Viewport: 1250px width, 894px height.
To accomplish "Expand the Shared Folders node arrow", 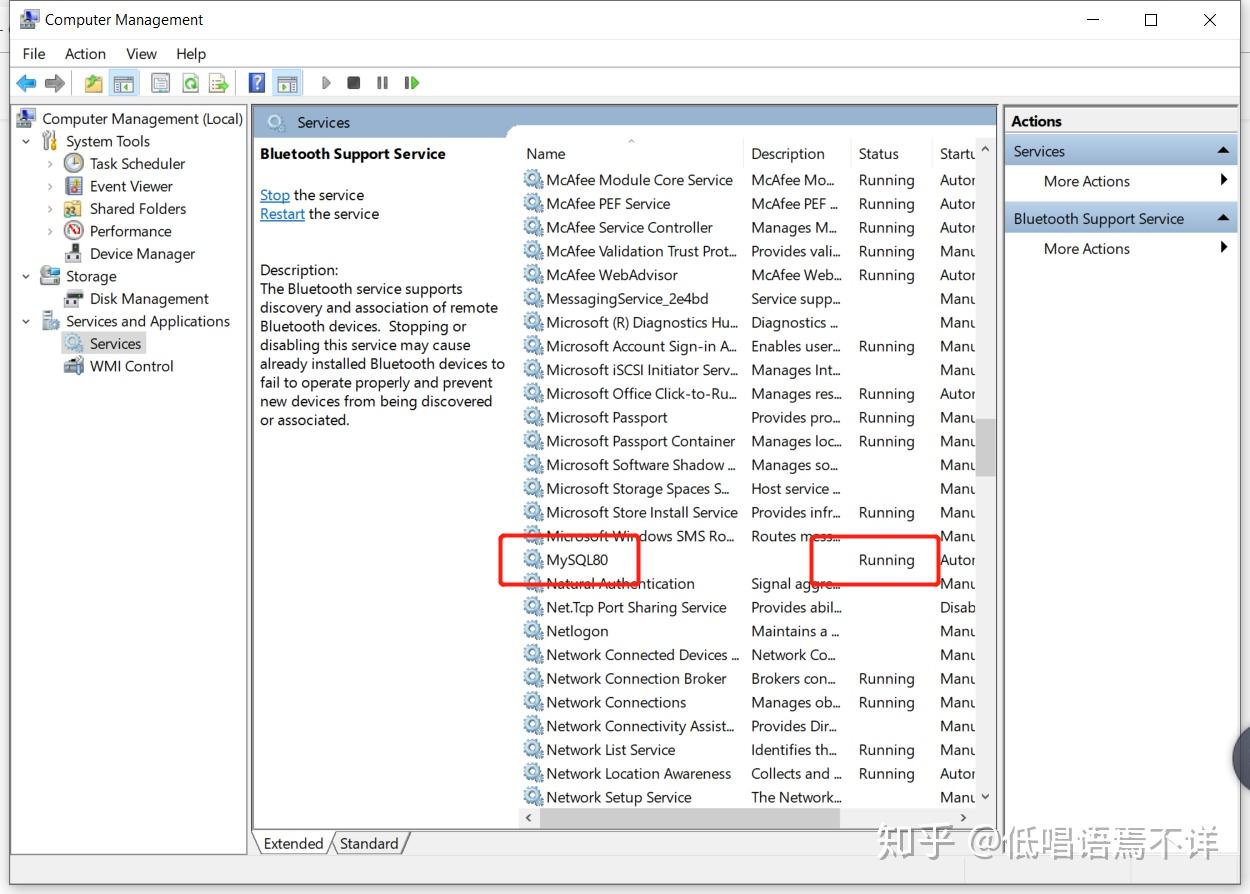I will click(x=50, y=208).
